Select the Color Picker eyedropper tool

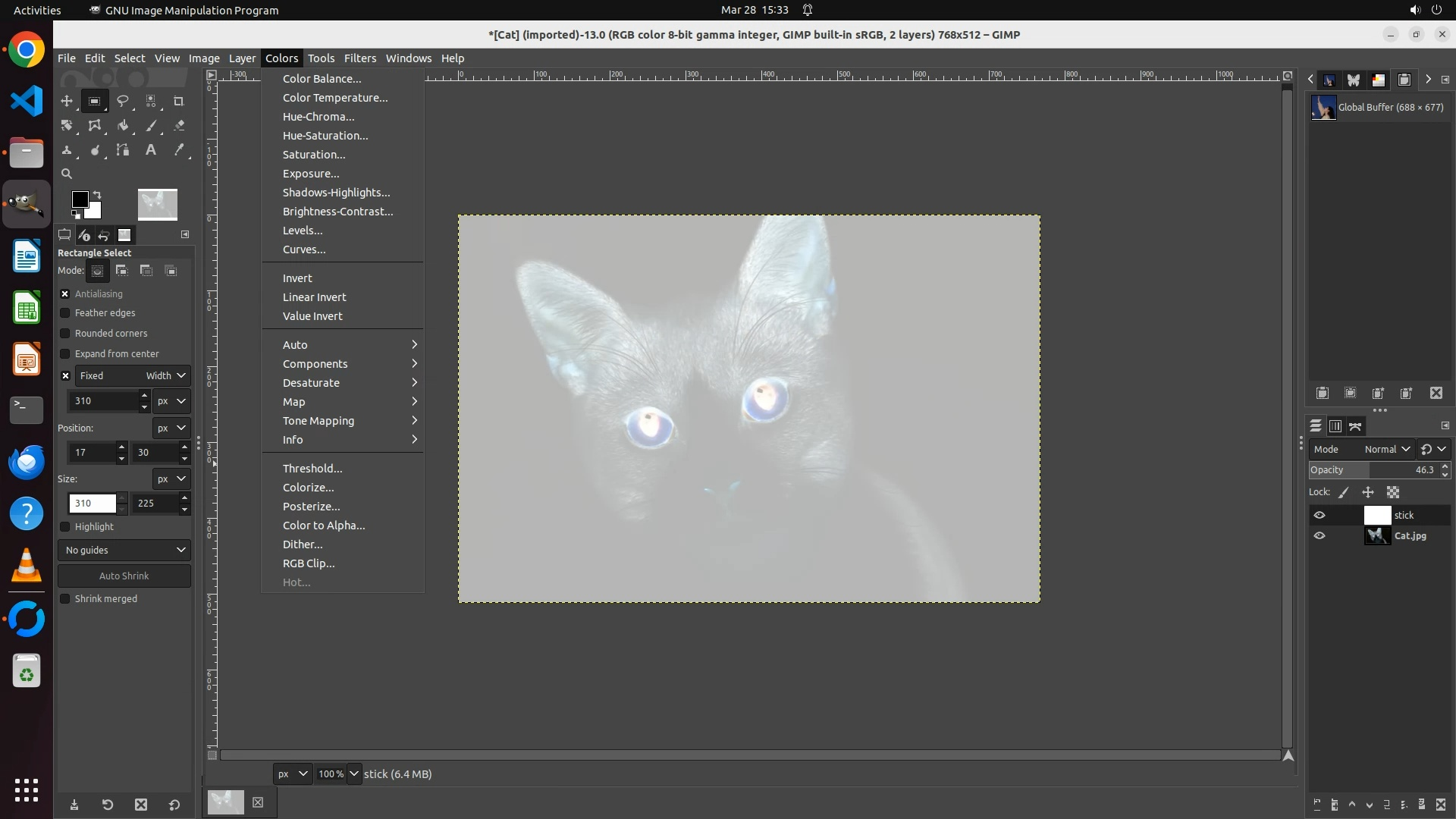179,150
